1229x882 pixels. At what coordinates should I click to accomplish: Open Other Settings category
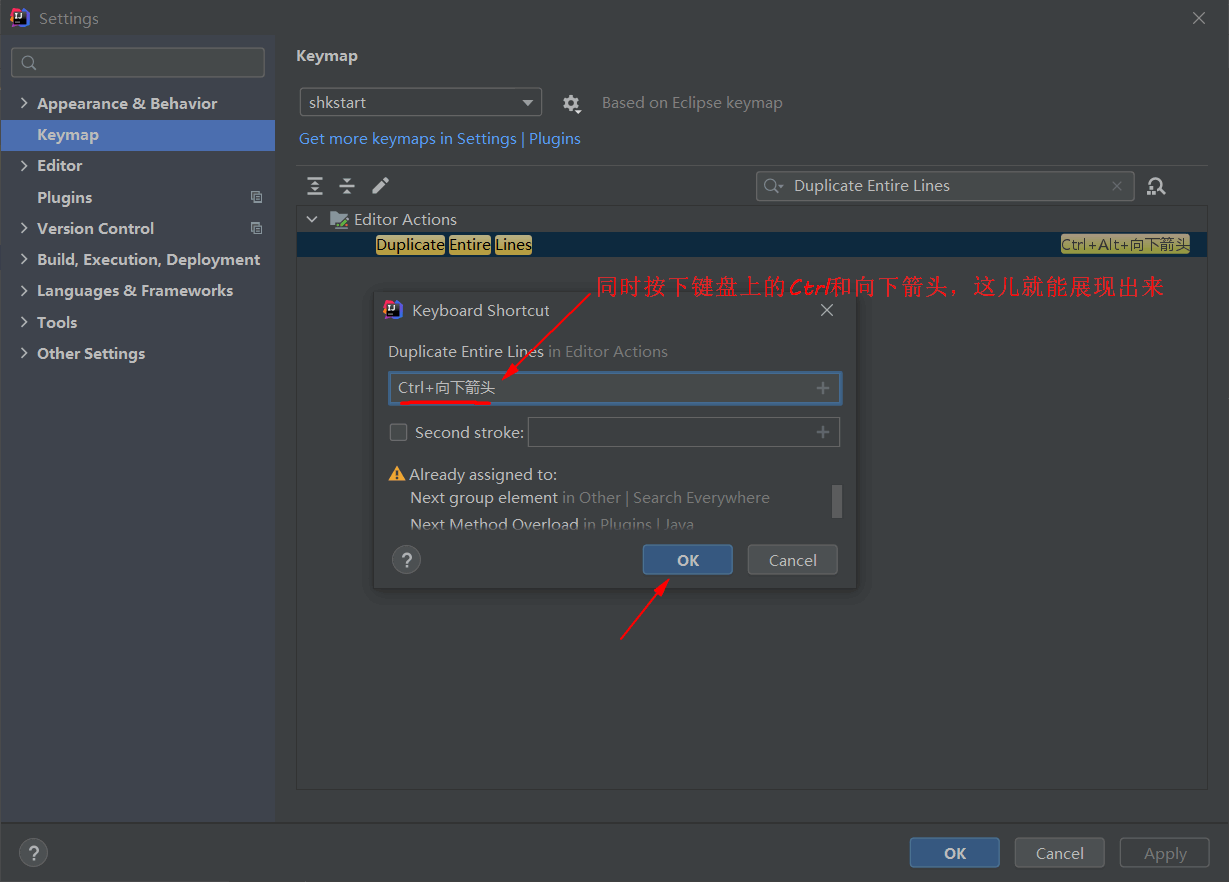coord(91,354)
